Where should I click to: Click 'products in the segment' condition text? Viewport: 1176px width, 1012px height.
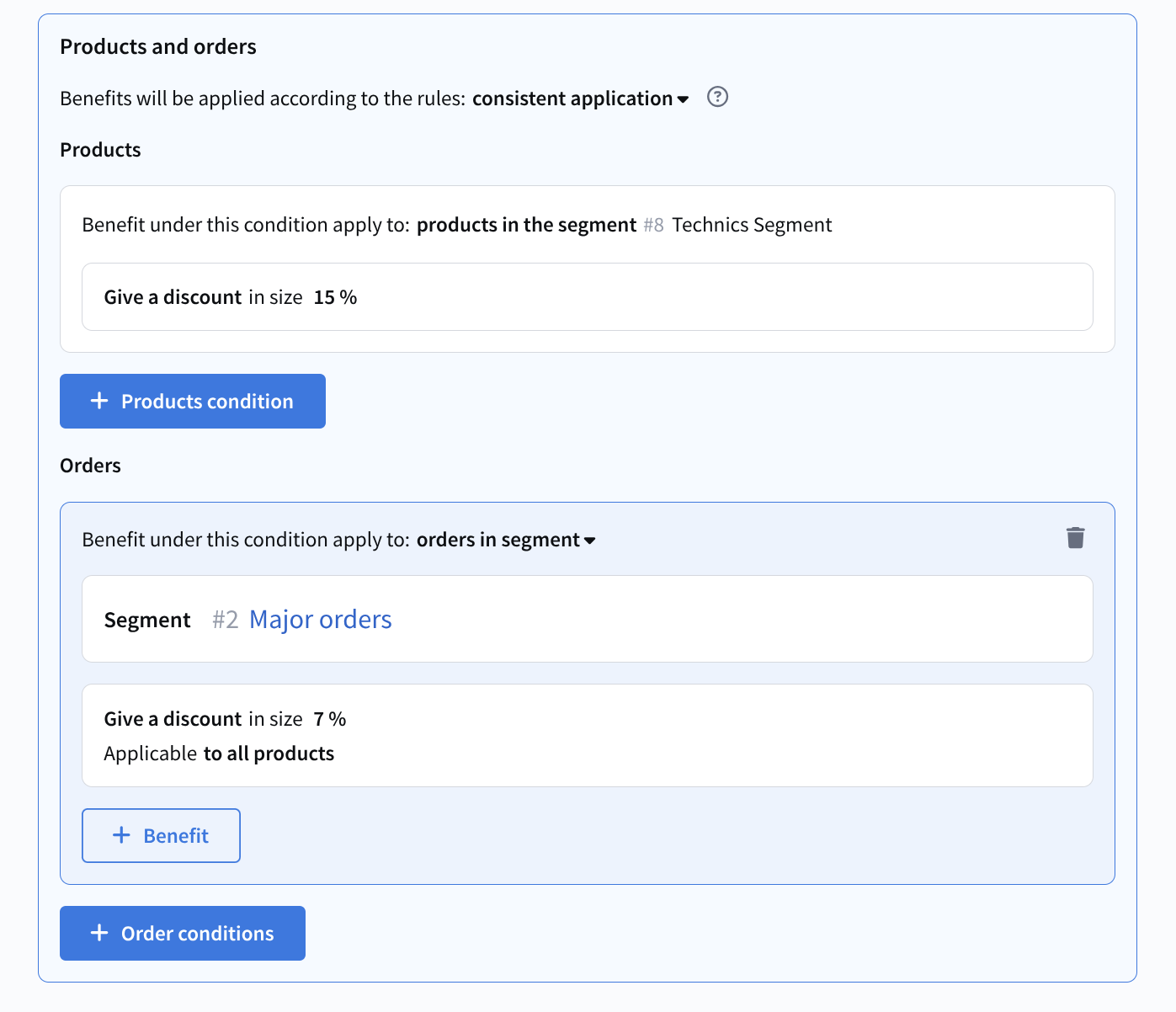click(x=526, y=225)
